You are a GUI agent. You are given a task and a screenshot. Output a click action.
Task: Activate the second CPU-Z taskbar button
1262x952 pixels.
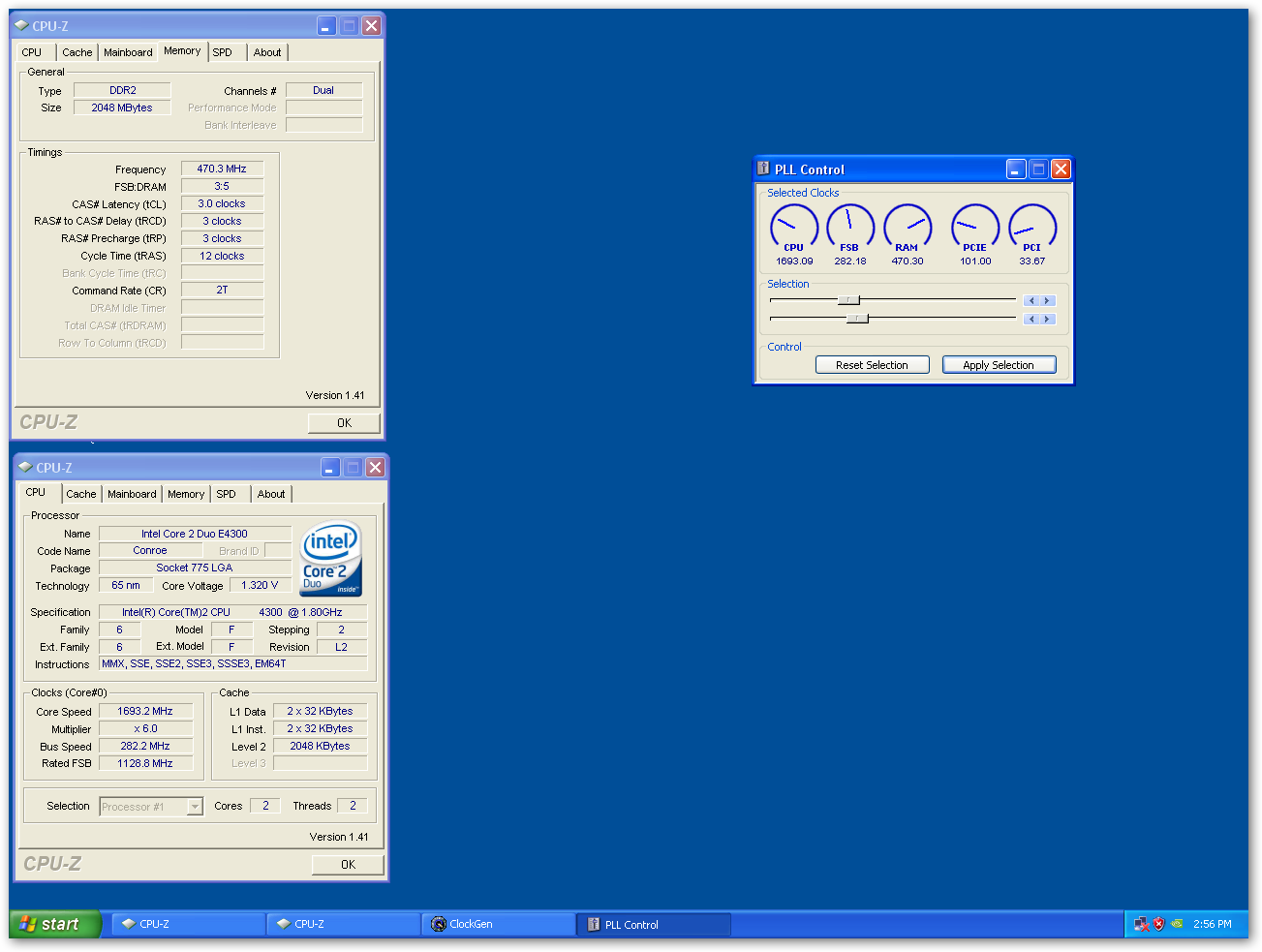(344, 924)
